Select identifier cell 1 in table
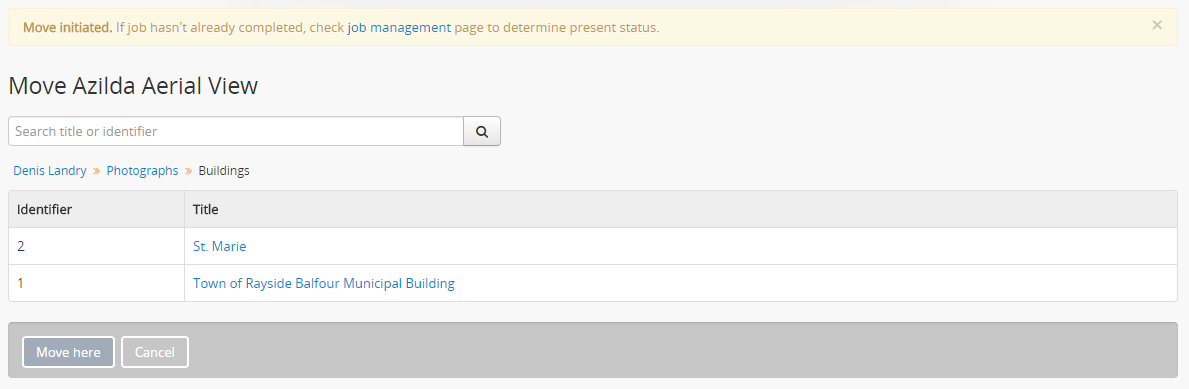 pos(96,284)
